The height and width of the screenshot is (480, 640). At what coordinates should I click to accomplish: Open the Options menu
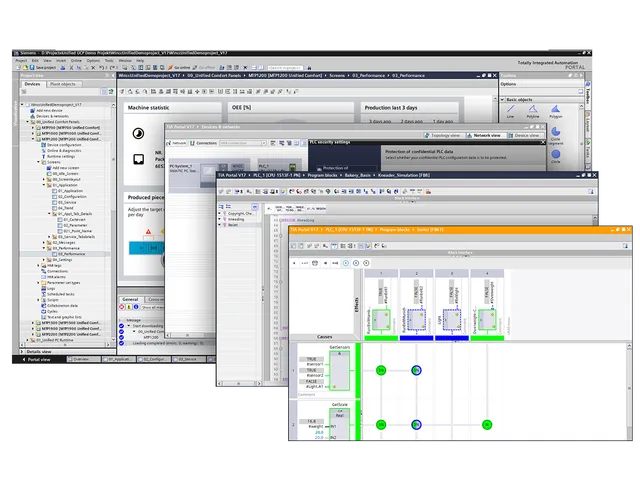(x=93, y=60)
